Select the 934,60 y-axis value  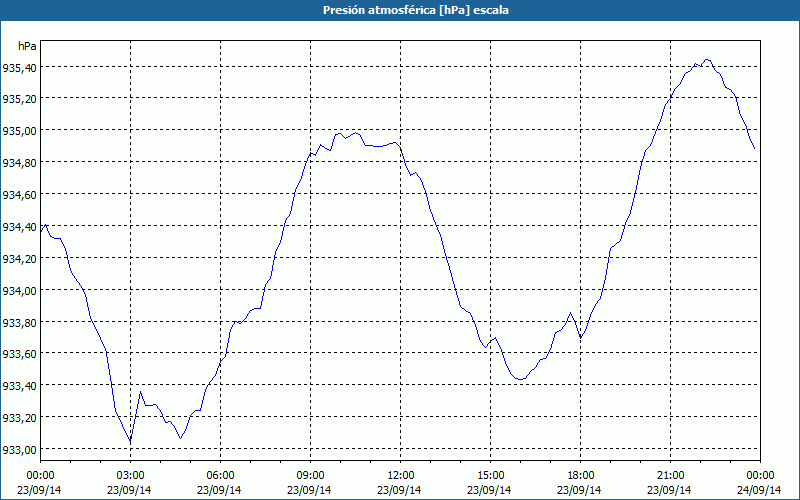pos(19,194)
